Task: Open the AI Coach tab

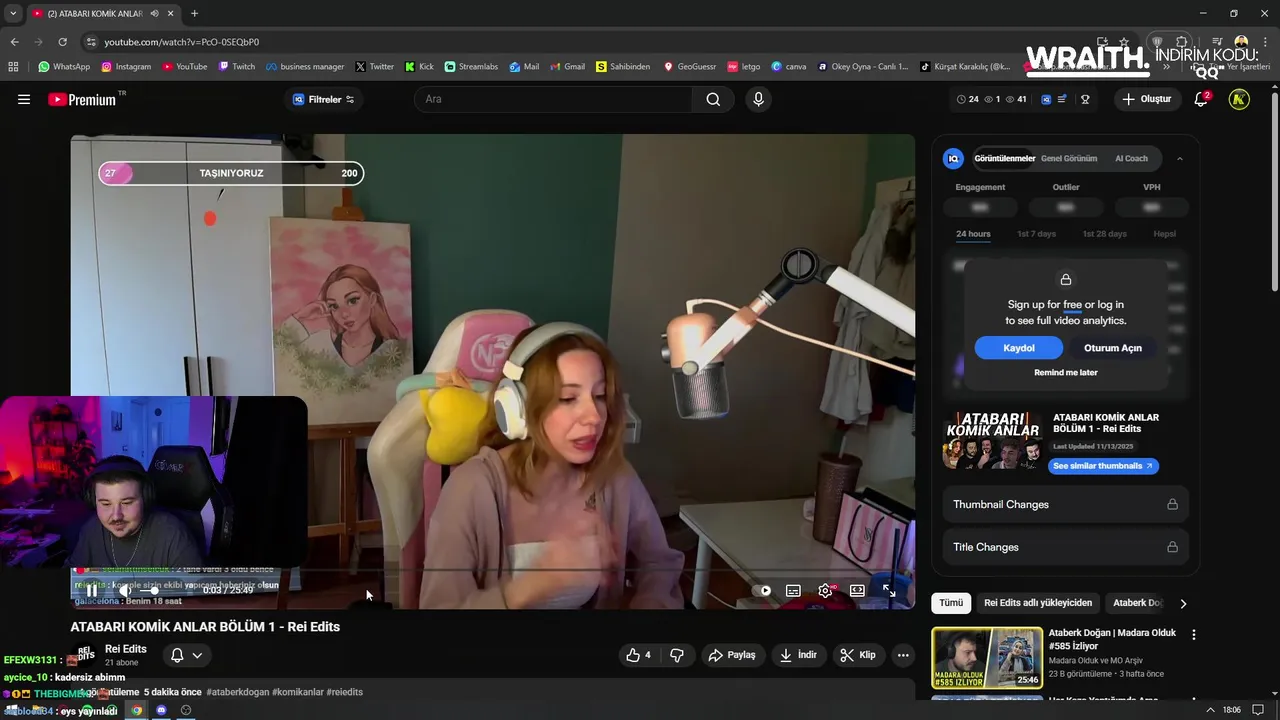Action: pyautogui.click(x=1131, y=158)
